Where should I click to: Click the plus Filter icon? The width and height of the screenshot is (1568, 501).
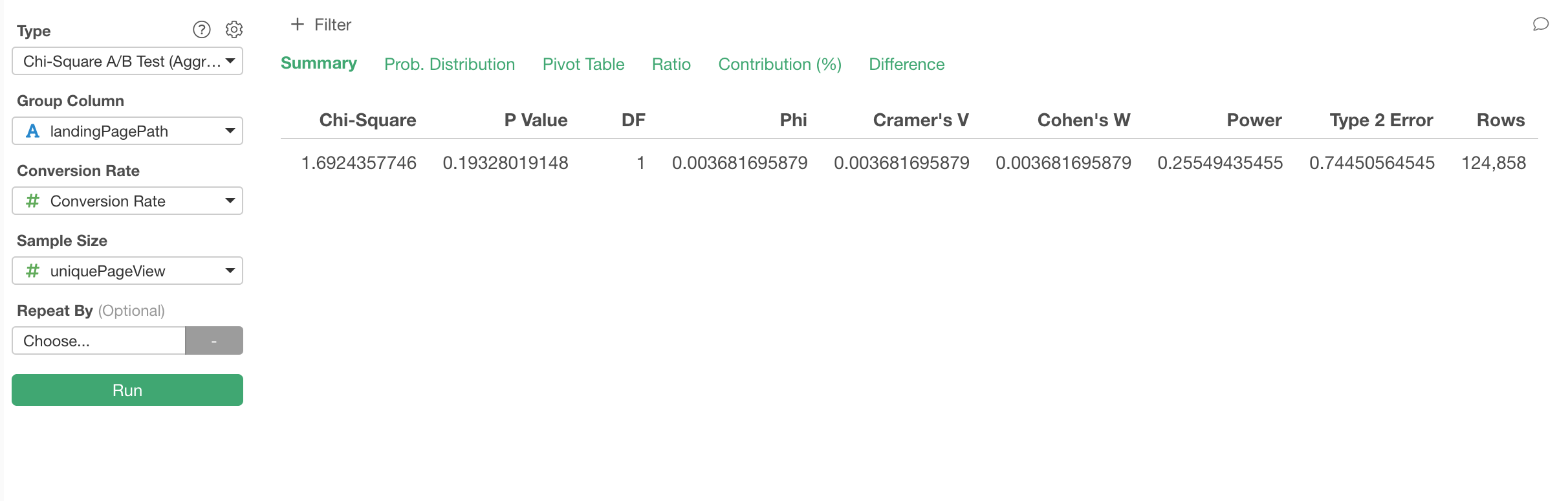[298, 25]
